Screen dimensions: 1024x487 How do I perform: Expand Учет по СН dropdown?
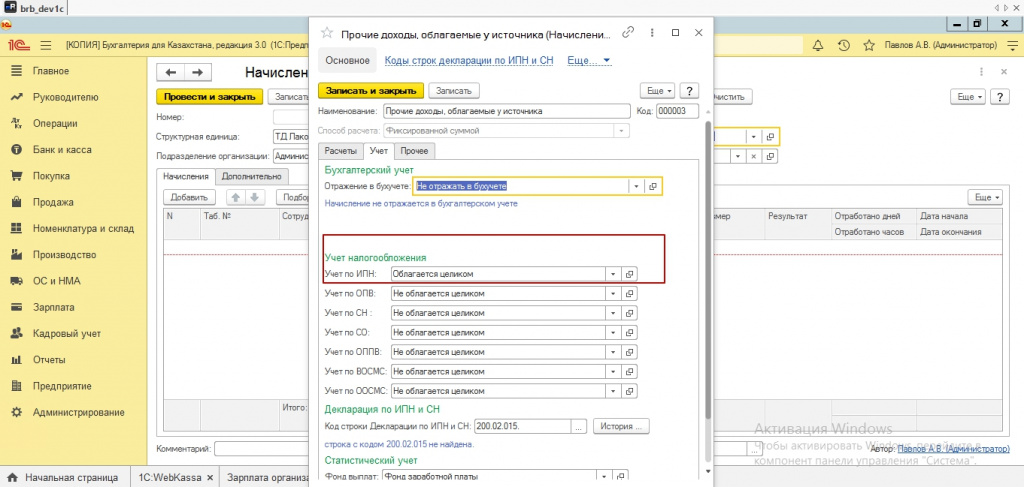point(613,313)
